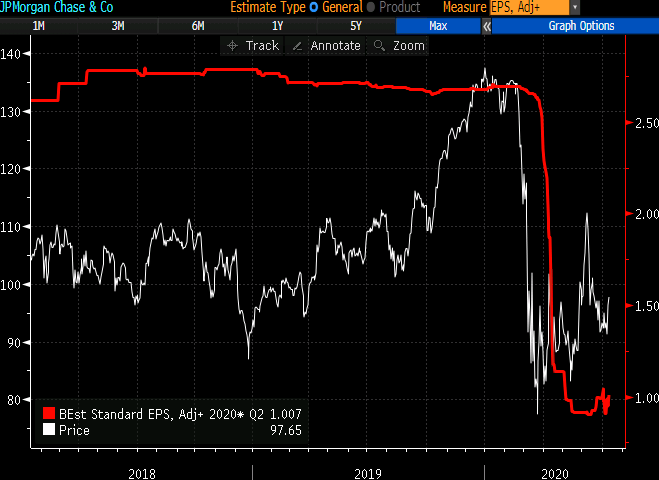Select the 1M time range tab
659x480 pixels.
[39, 26]
